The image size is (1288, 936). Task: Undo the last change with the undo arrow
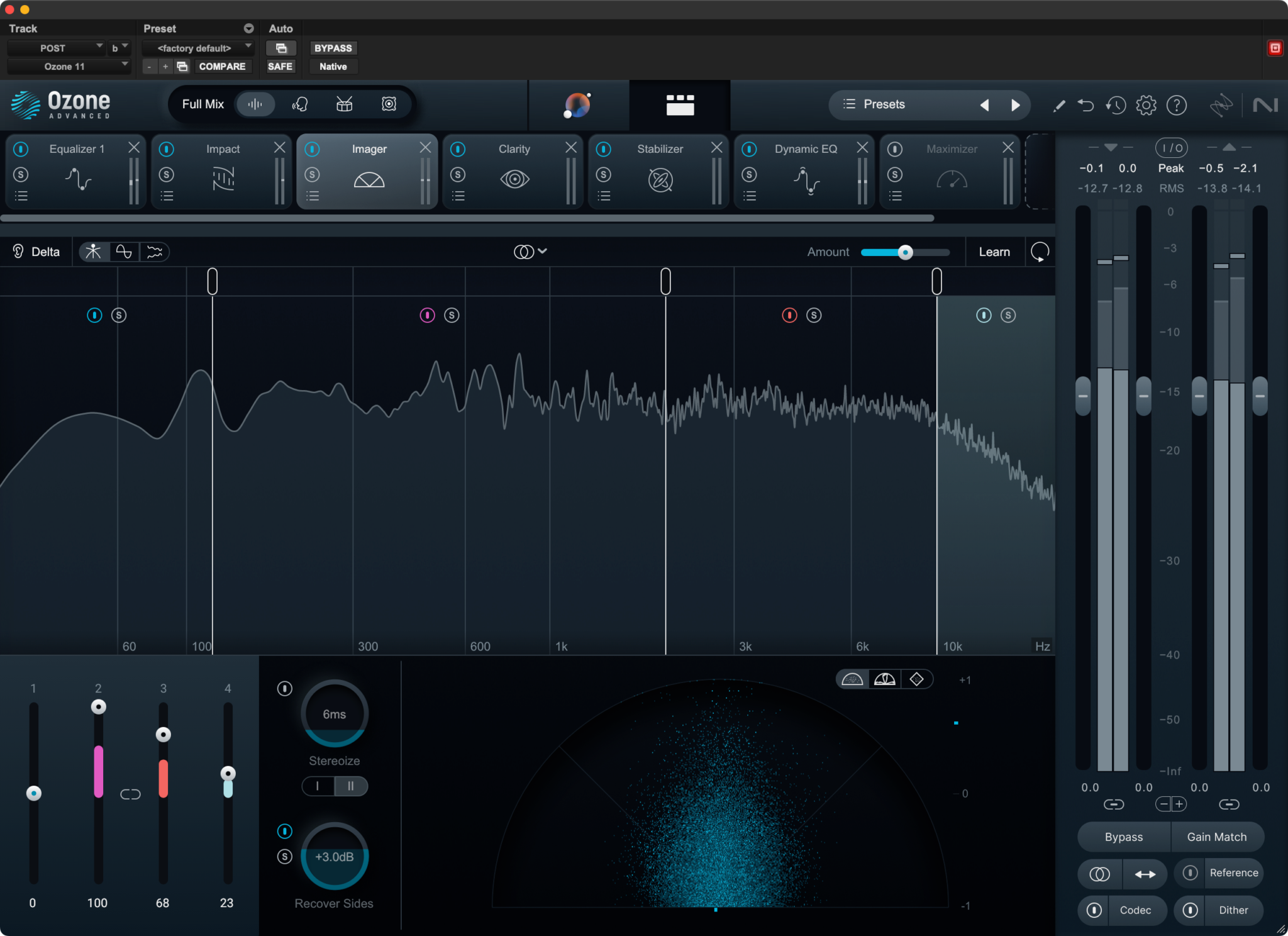click(1085, 105)
